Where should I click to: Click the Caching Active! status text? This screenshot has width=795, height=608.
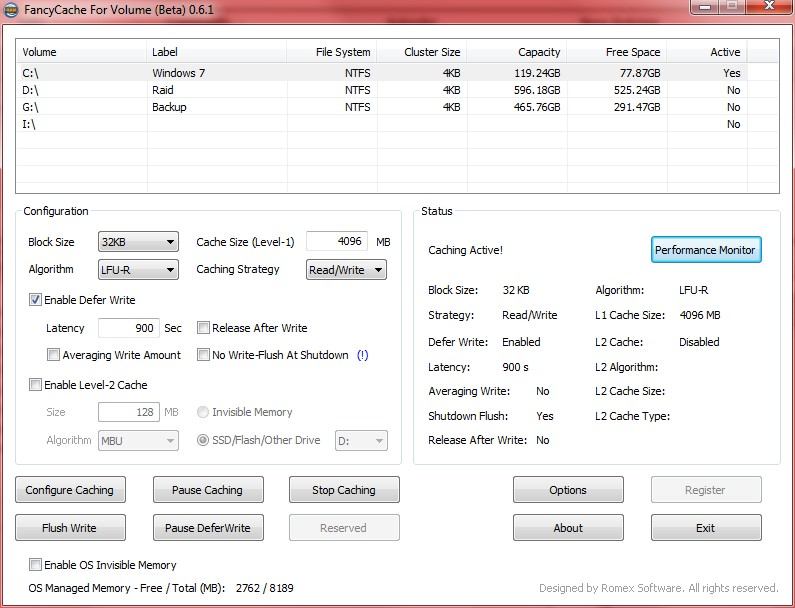[x=465, y=250]
